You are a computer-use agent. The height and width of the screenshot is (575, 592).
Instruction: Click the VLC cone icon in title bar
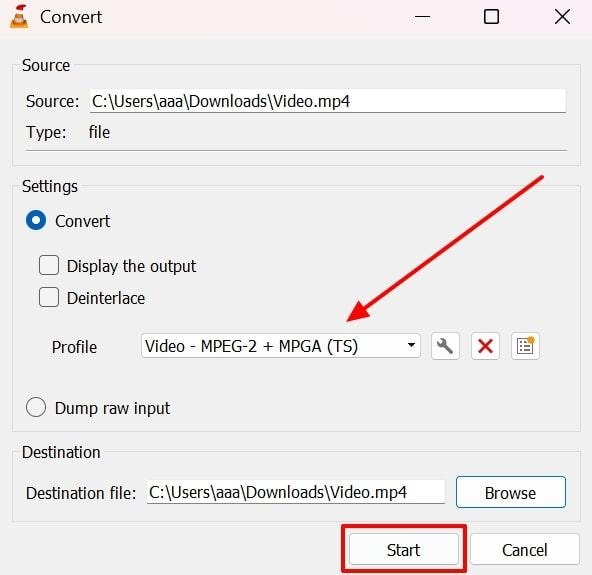(x=19, y=17)
